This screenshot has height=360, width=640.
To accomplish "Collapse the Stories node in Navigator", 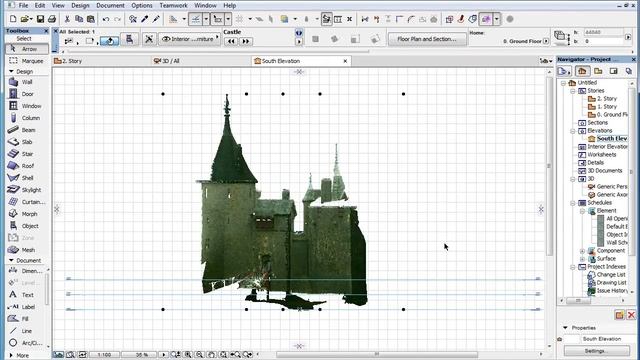I will point(573,91).
